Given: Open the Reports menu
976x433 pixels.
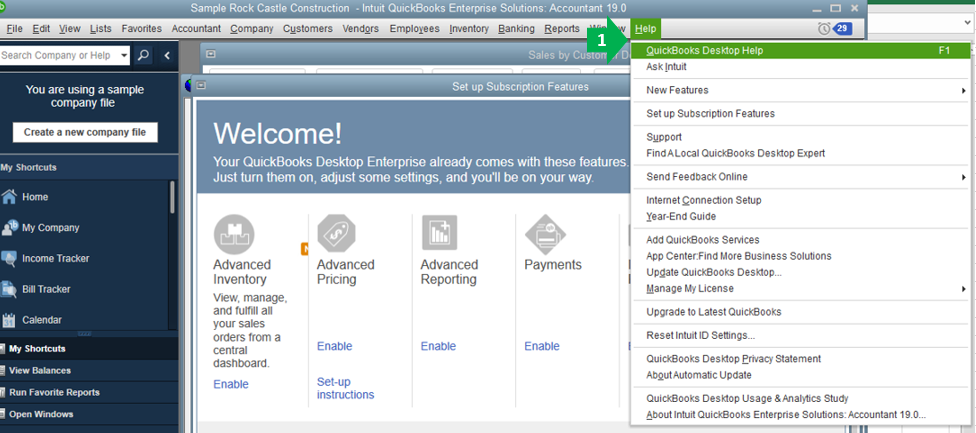Looking at the screenshot, I should point(562,29).
